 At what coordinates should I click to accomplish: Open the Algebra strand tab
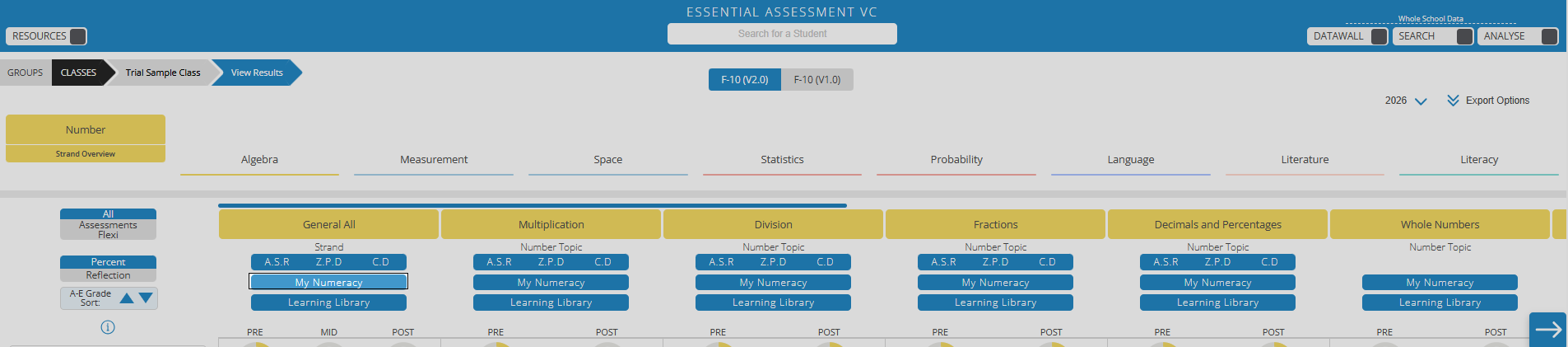(x=259, y=160)
